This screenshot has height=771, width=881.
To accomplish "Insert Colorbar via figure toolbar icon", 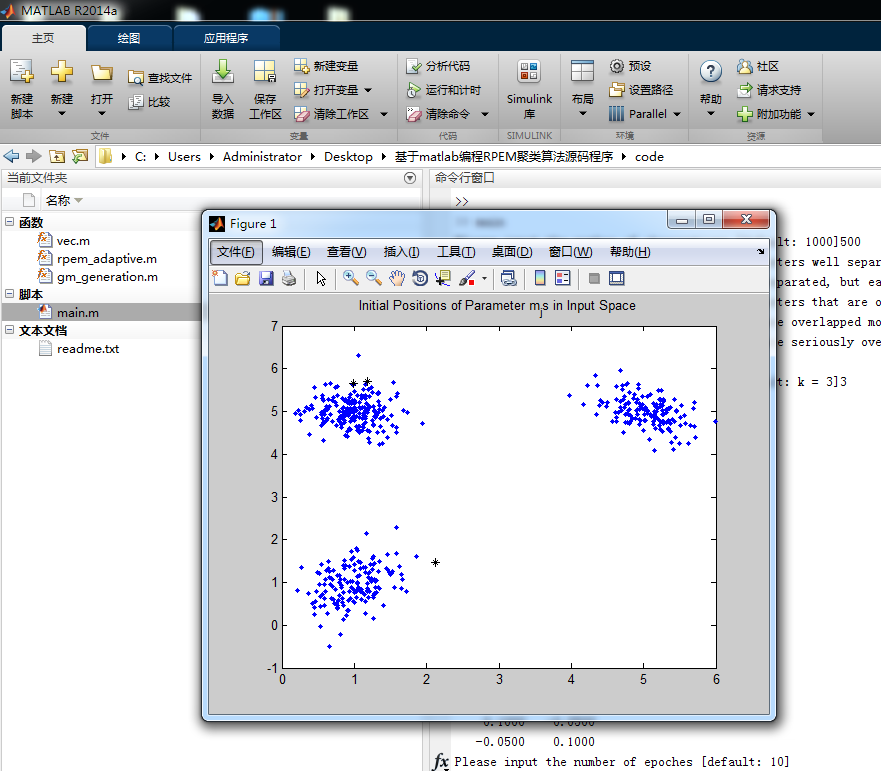I will point(539,278).
